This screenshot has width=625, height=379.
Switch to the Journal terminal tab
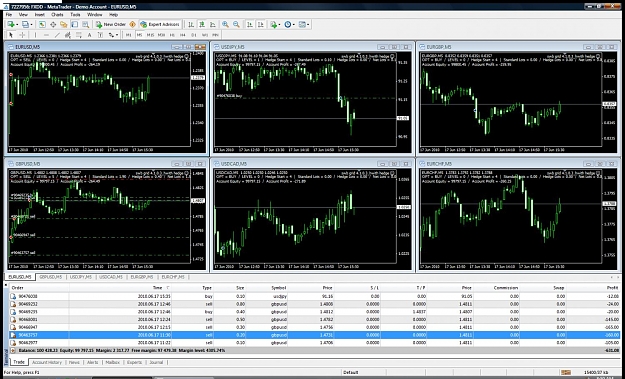pos(156,362)
